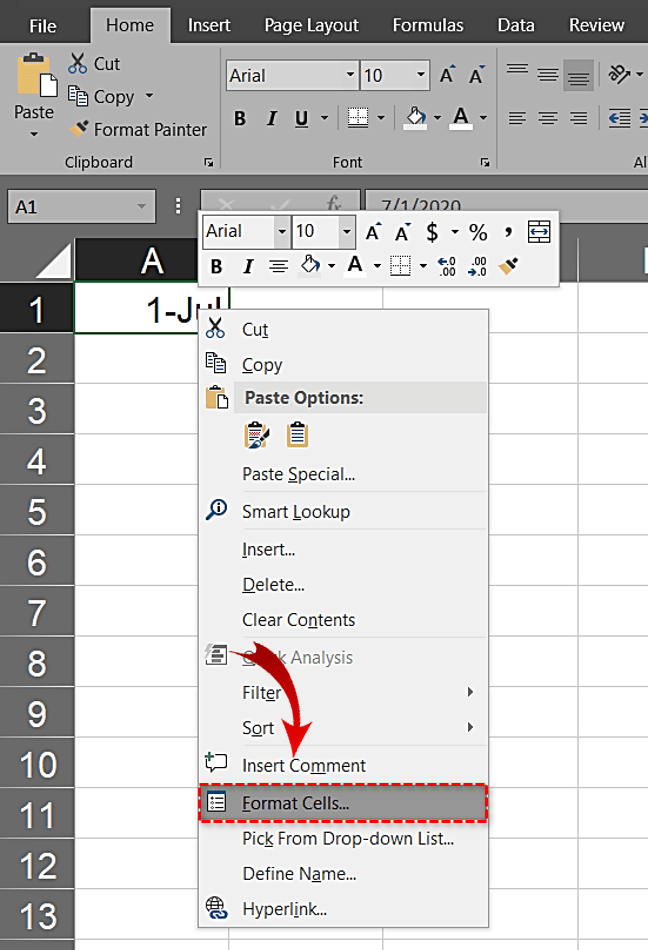
Task: Click Increase Decimal icon in mini toolbar
Action: click(447, 266)
